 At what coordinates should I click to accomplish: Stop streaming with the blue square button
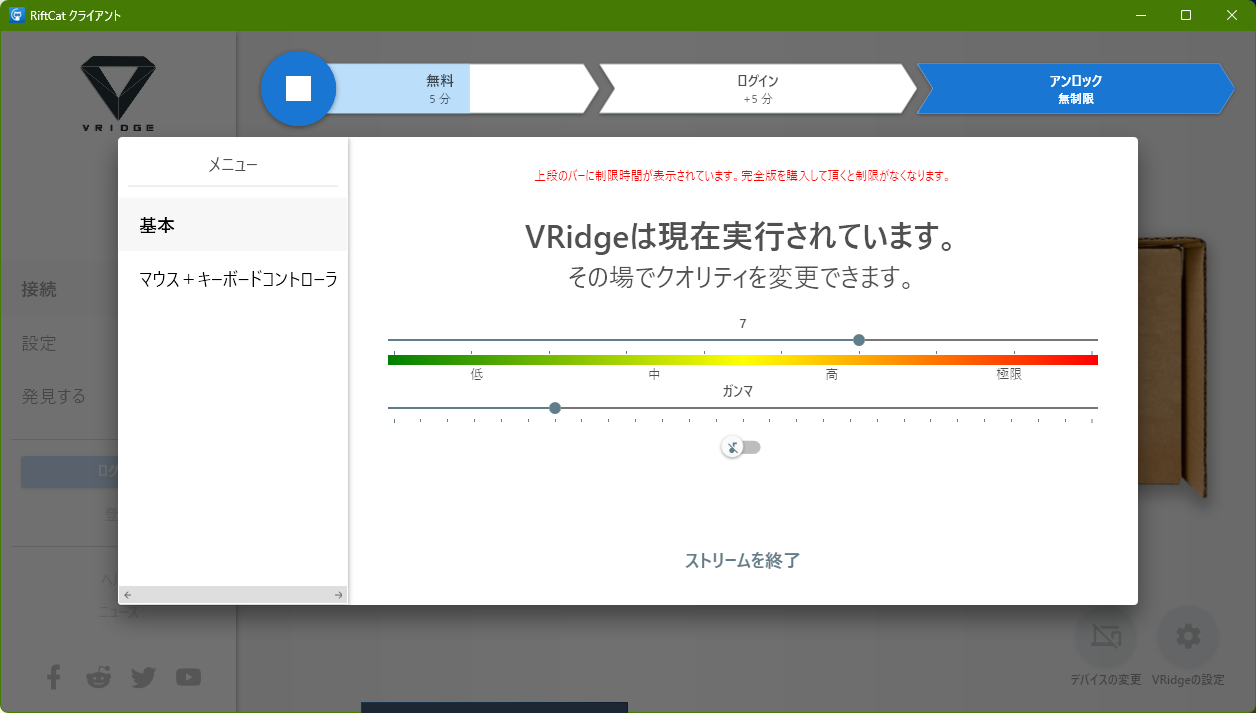[298, 89]
